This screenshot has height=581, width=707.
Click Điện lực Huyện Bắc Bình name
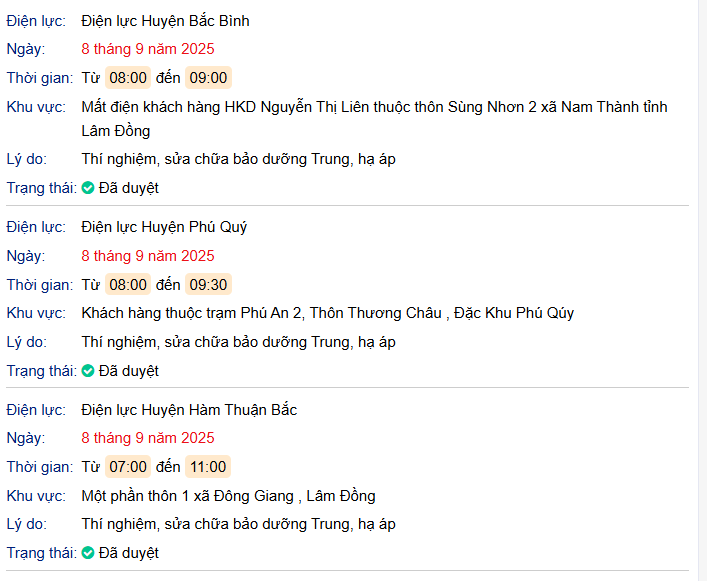point(165,21)
